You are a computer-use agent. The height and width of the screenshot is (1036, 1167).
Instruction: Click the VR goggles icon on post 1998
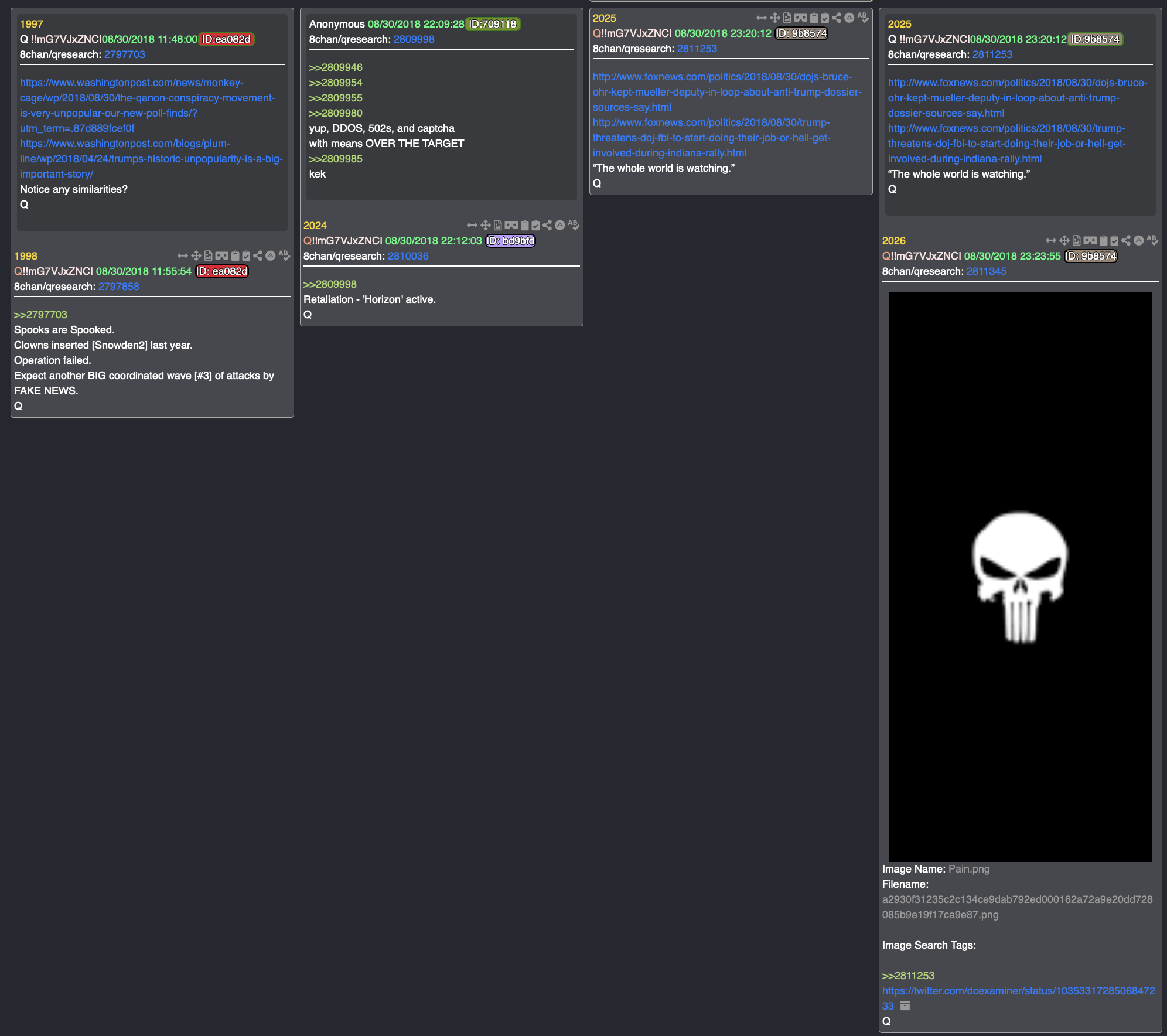222,256
